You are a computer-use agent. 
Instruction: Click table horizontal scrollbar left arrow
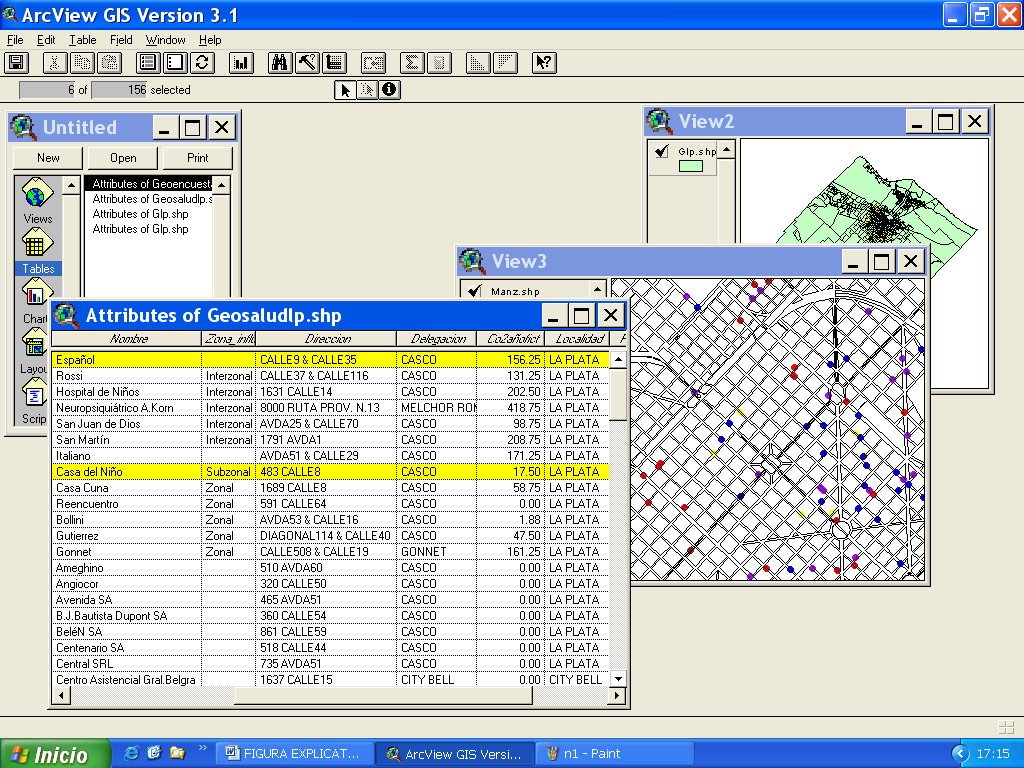[x=61, y=696]
